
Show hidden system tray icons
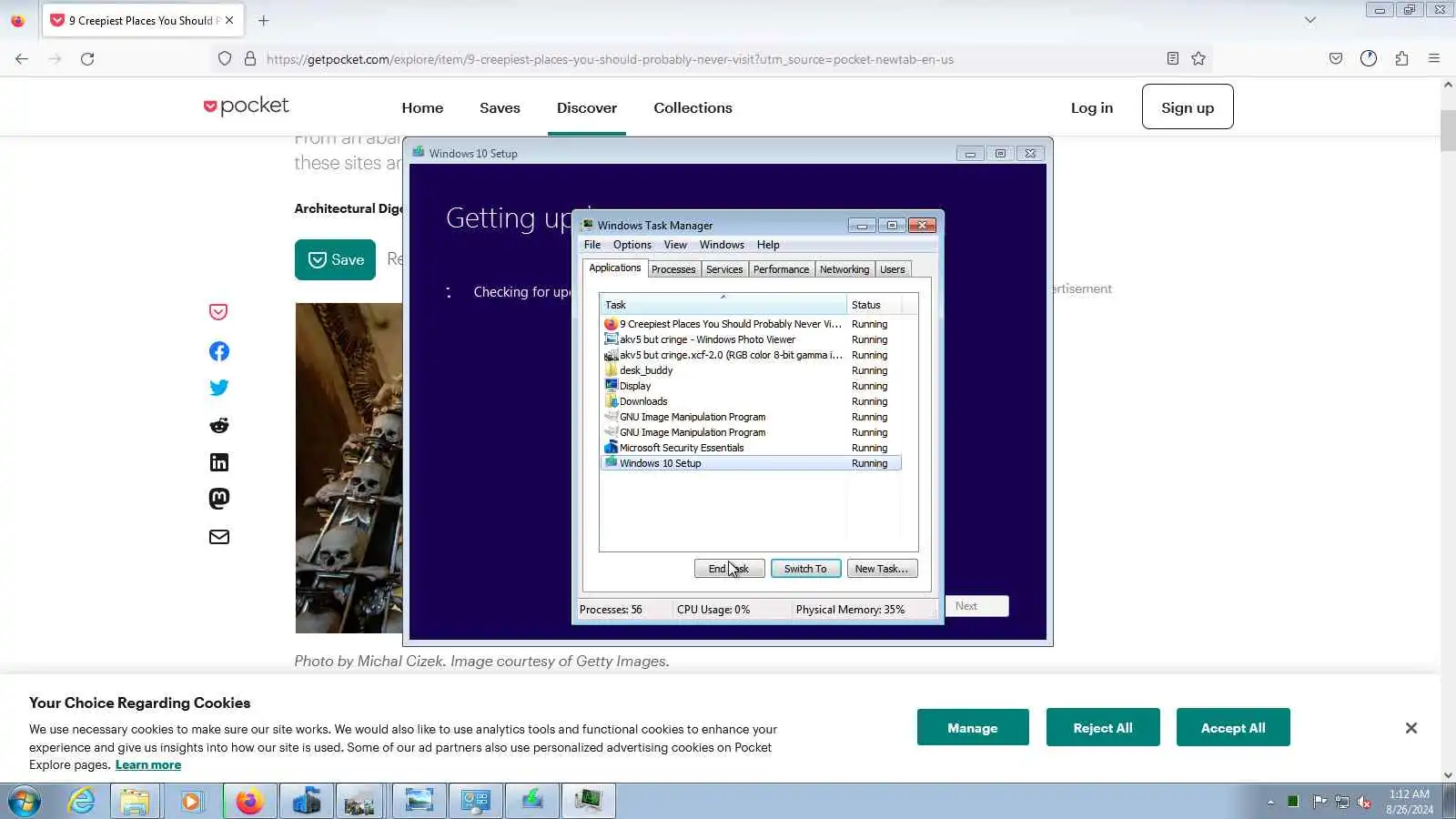click(x=1270, y=802)
